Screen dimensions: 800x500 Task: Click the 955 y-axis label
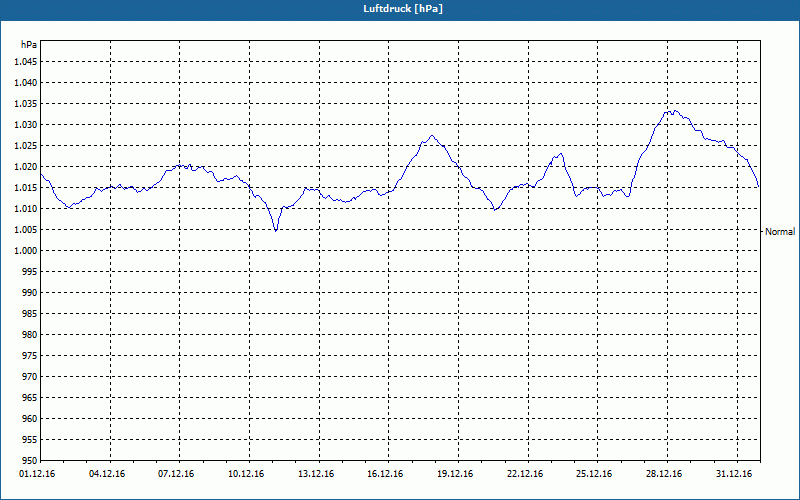30,440
